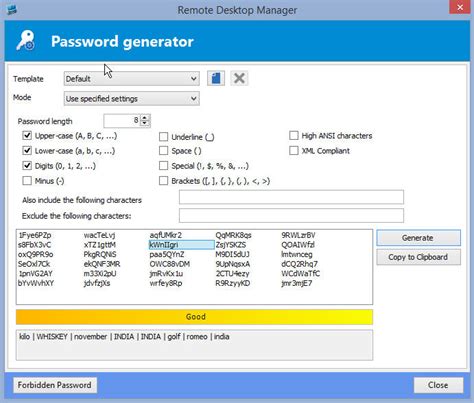Select password s8FbX3vC
Viewport: 474px width, 403px height.
[35, 245]
